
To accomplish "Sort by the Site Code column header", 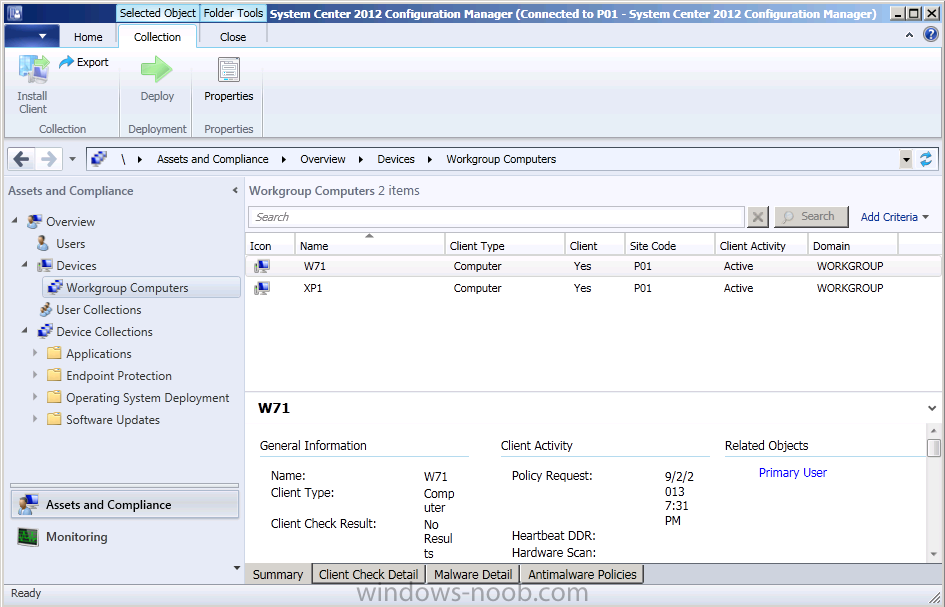I will pos(670,245).
